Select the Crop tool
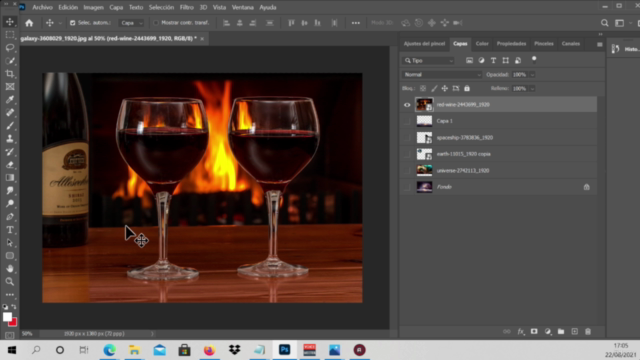The height and width of the screenshot is (360, 640). click(10, 74)
